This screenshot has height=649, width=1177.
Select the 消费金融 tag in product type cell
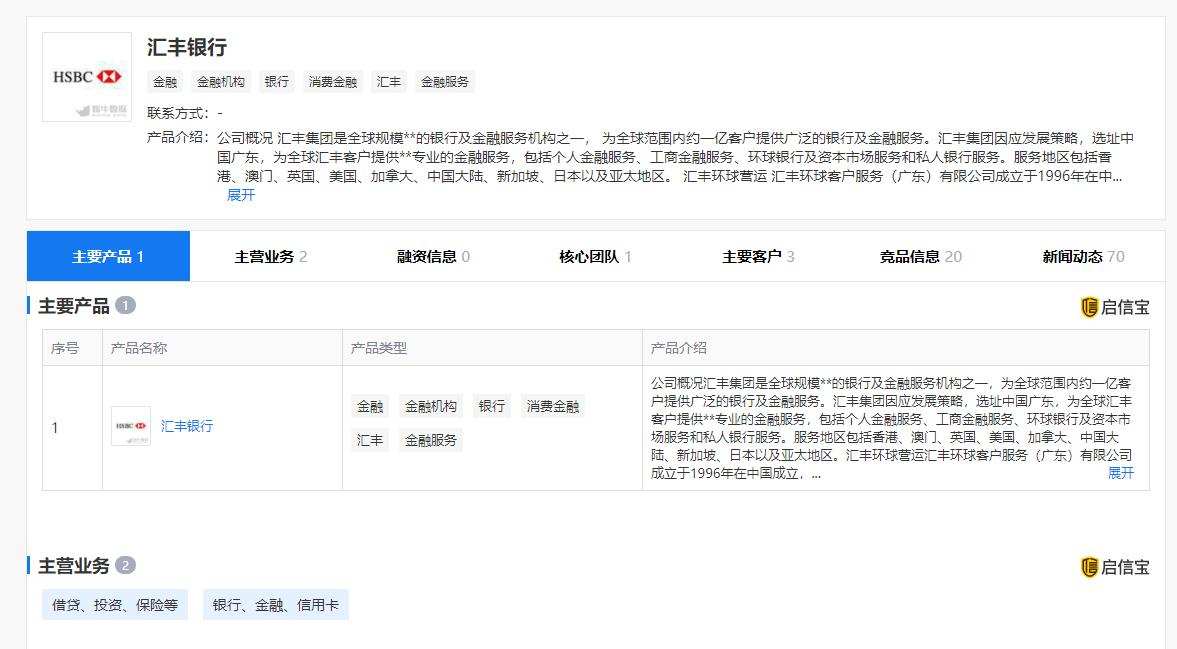(552, 407)
